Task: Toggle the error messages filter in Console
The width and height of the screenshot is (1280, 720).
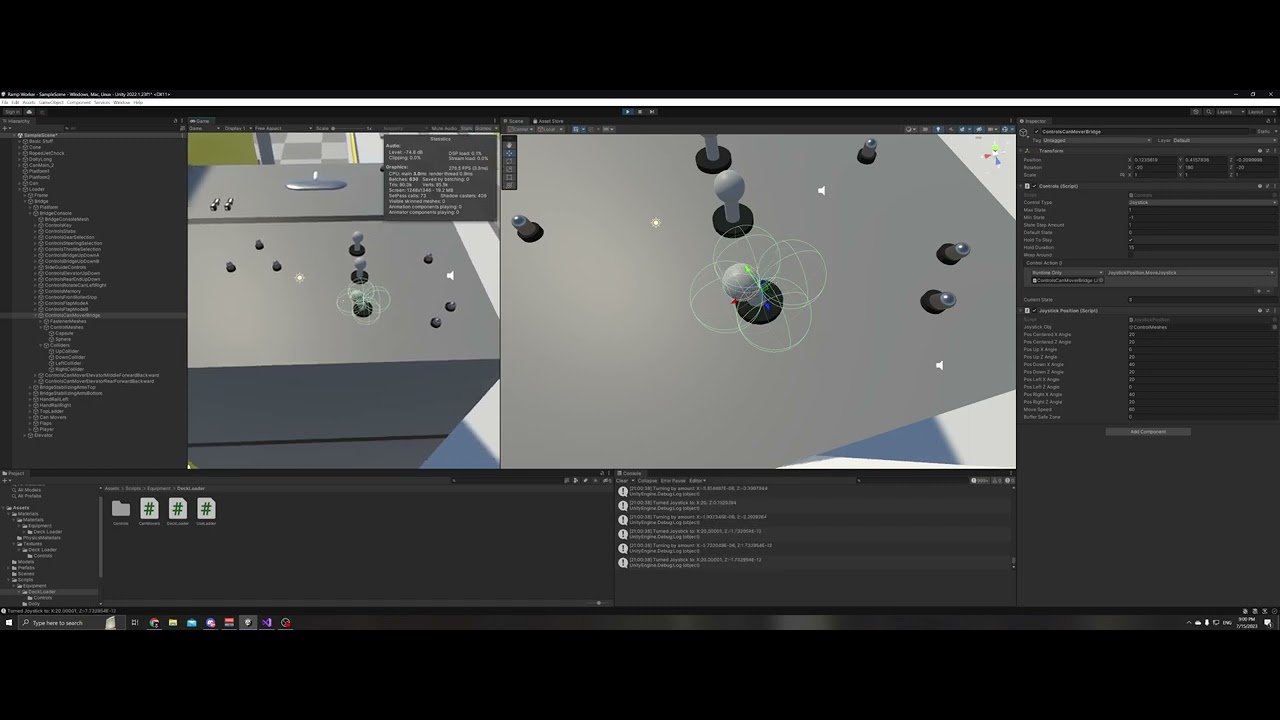Action: click(1008, 480)
